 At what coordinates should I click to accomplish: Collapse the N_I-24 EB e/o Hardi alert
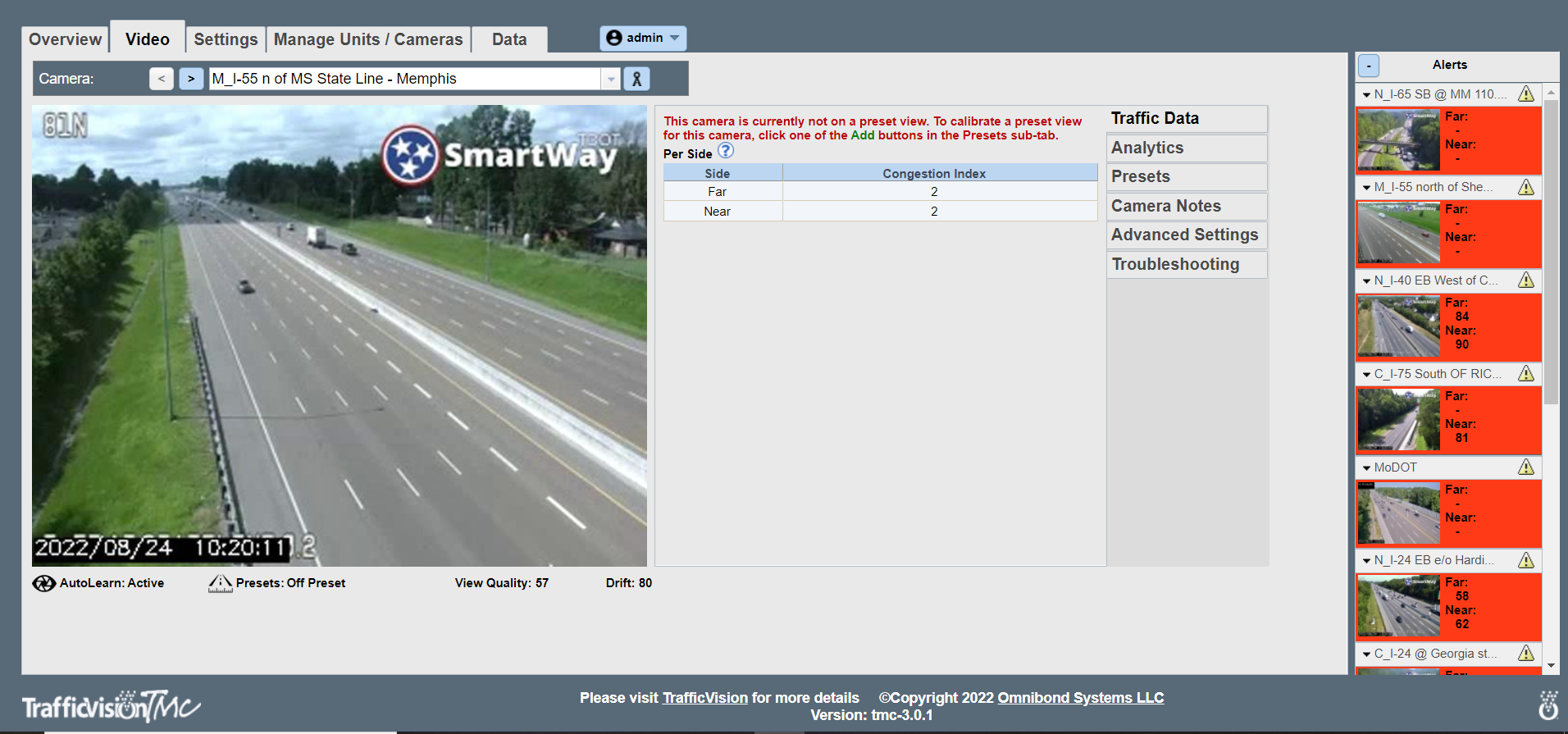(x=1366, y=561)
